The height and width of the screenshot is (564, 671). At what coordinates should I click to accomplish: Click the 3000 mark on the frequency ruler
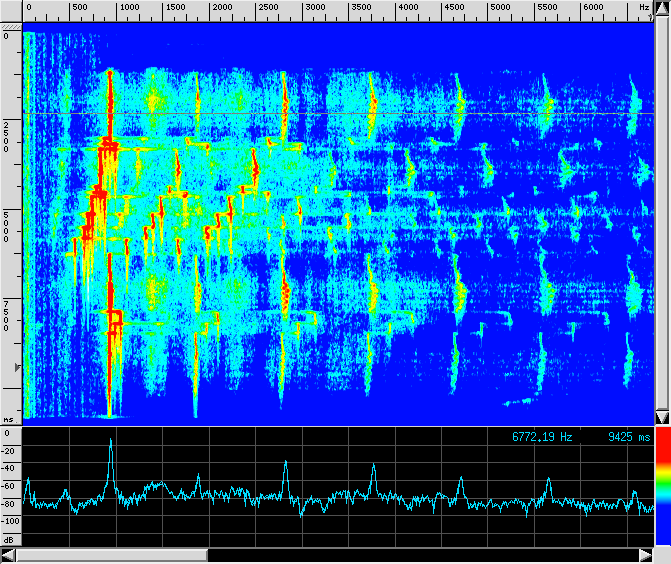314,8
